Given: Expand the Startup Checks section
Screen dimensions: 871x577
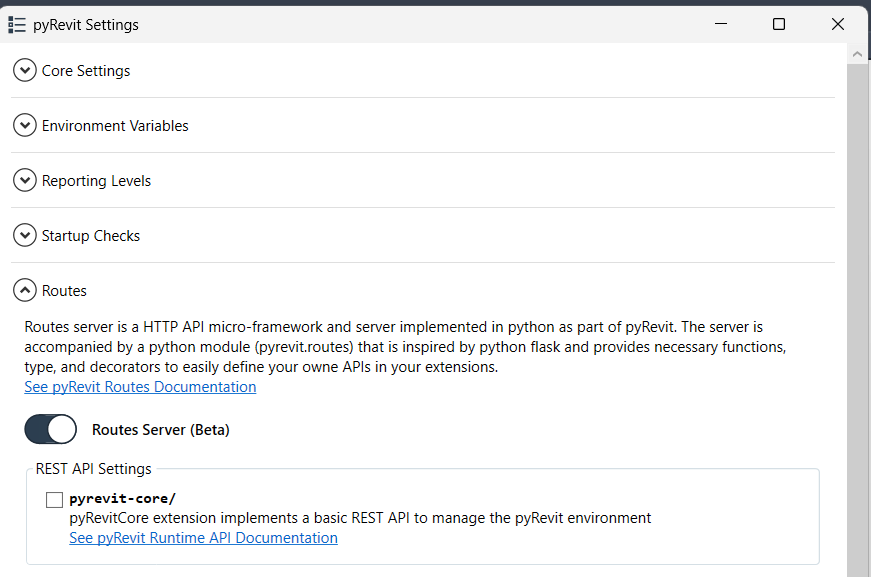Looking at the screenshot, I should click(x=25, y=235).
